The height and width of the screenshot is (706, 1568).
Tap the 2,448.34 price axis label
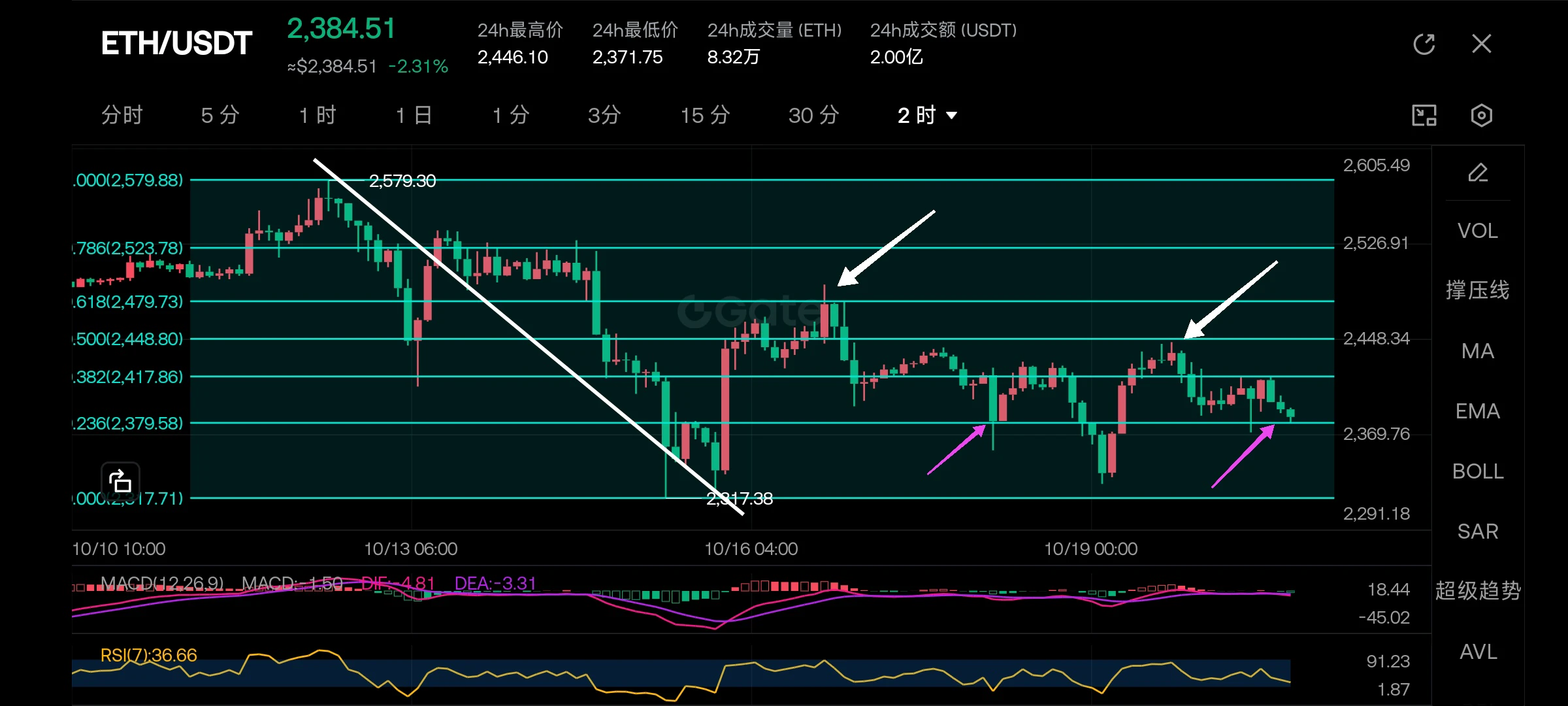point(1377,339)
